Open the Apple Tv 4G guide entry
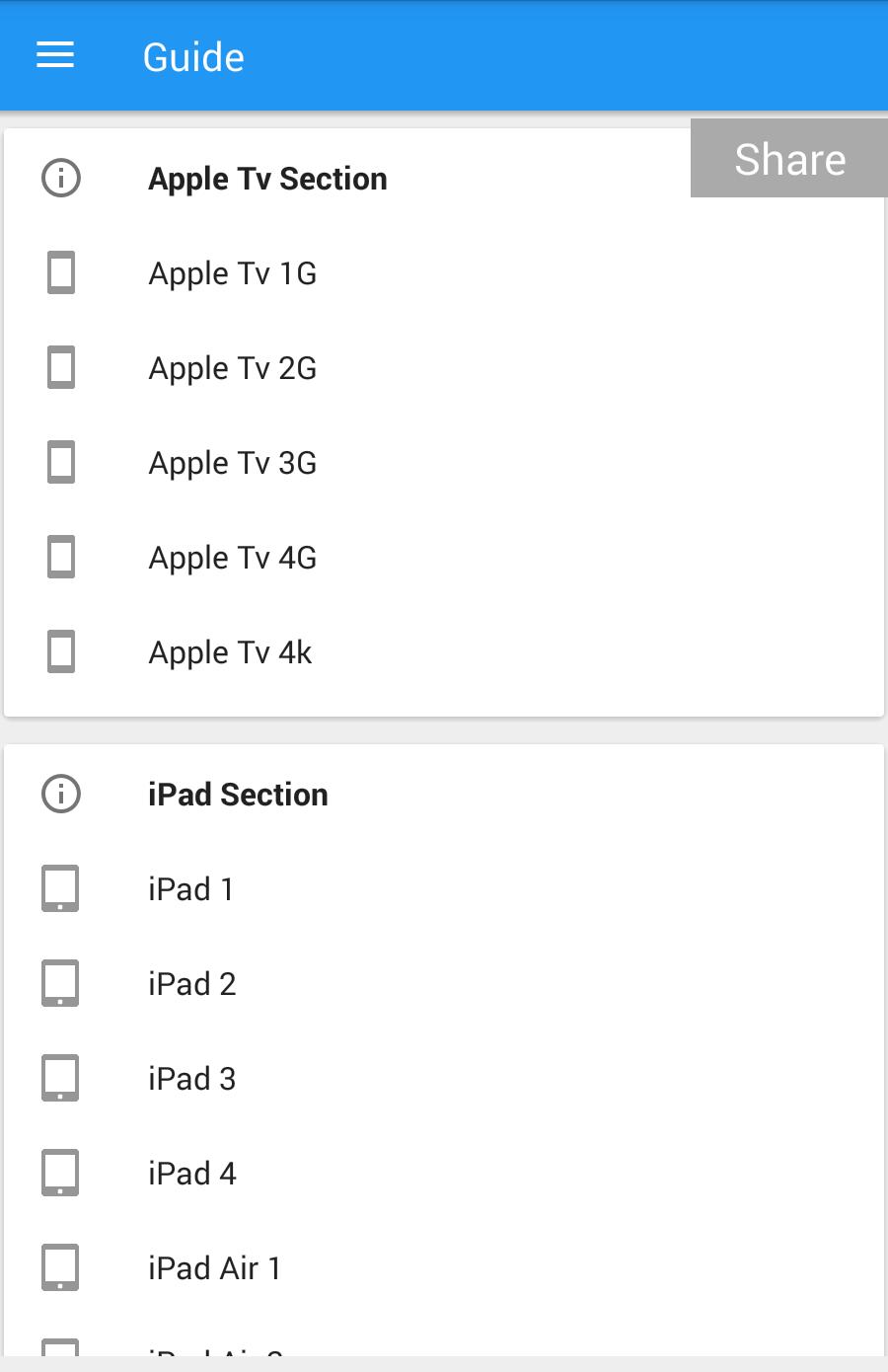 444,558
